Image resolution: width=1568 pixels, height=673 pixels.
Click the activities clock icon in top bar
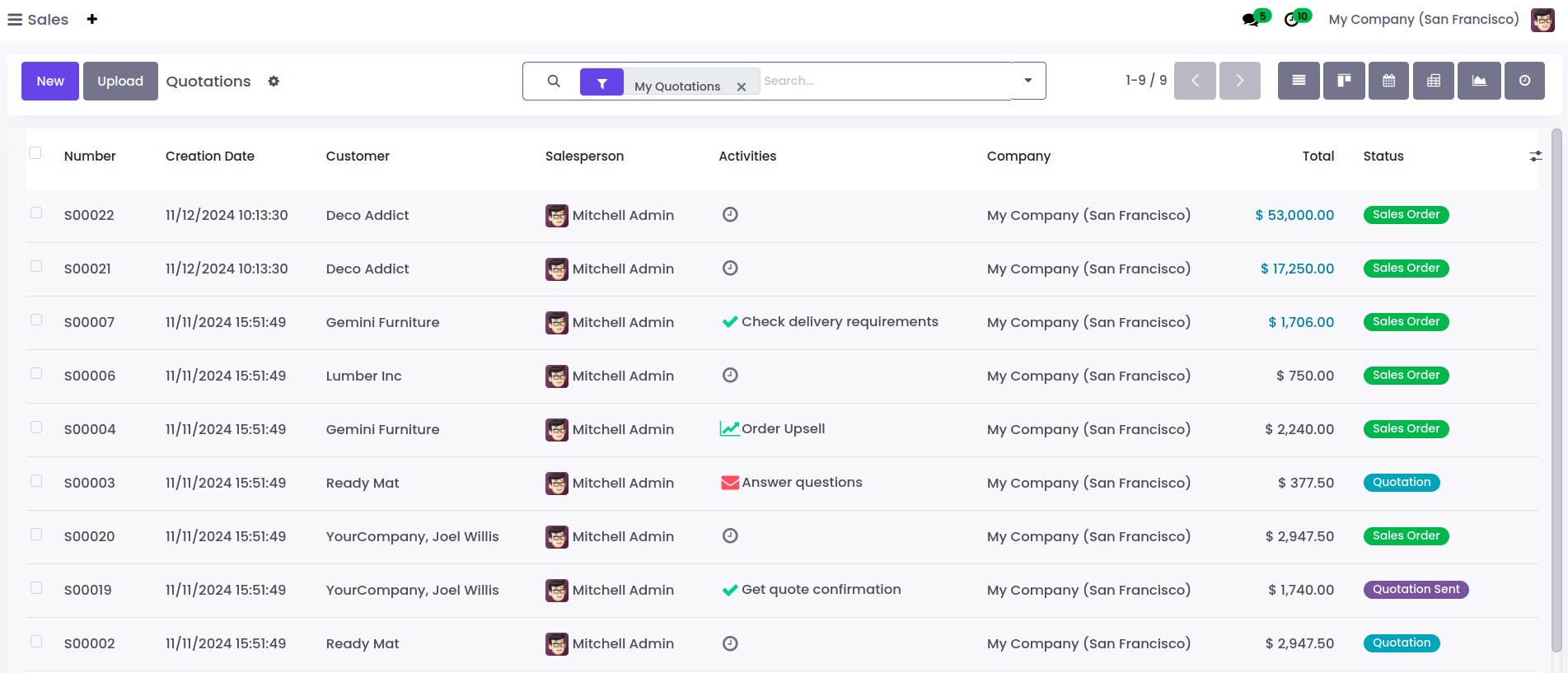1292,20
